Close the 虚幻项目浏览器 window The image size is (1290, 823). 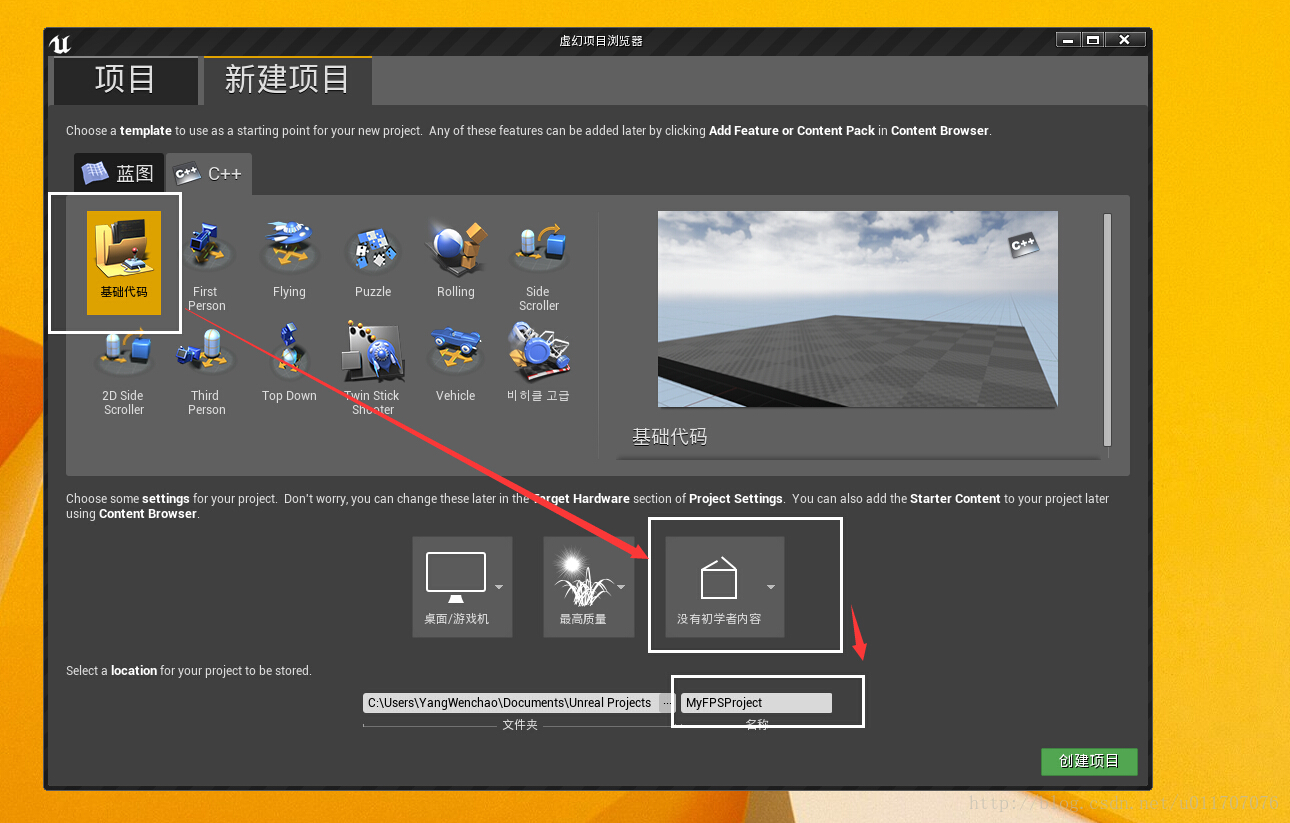coord(1125,40)
